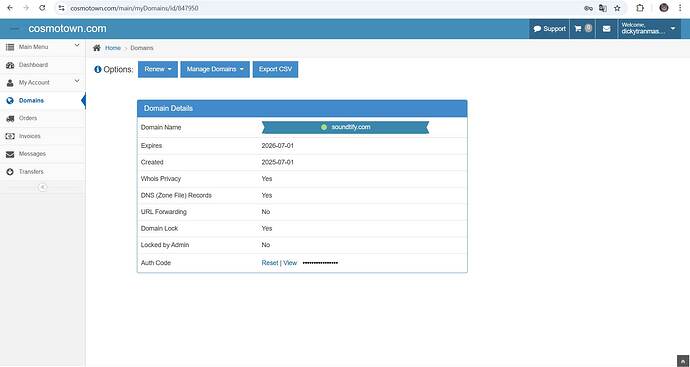Click the View auth code link
690x367 pixels.
click(290, 263)
